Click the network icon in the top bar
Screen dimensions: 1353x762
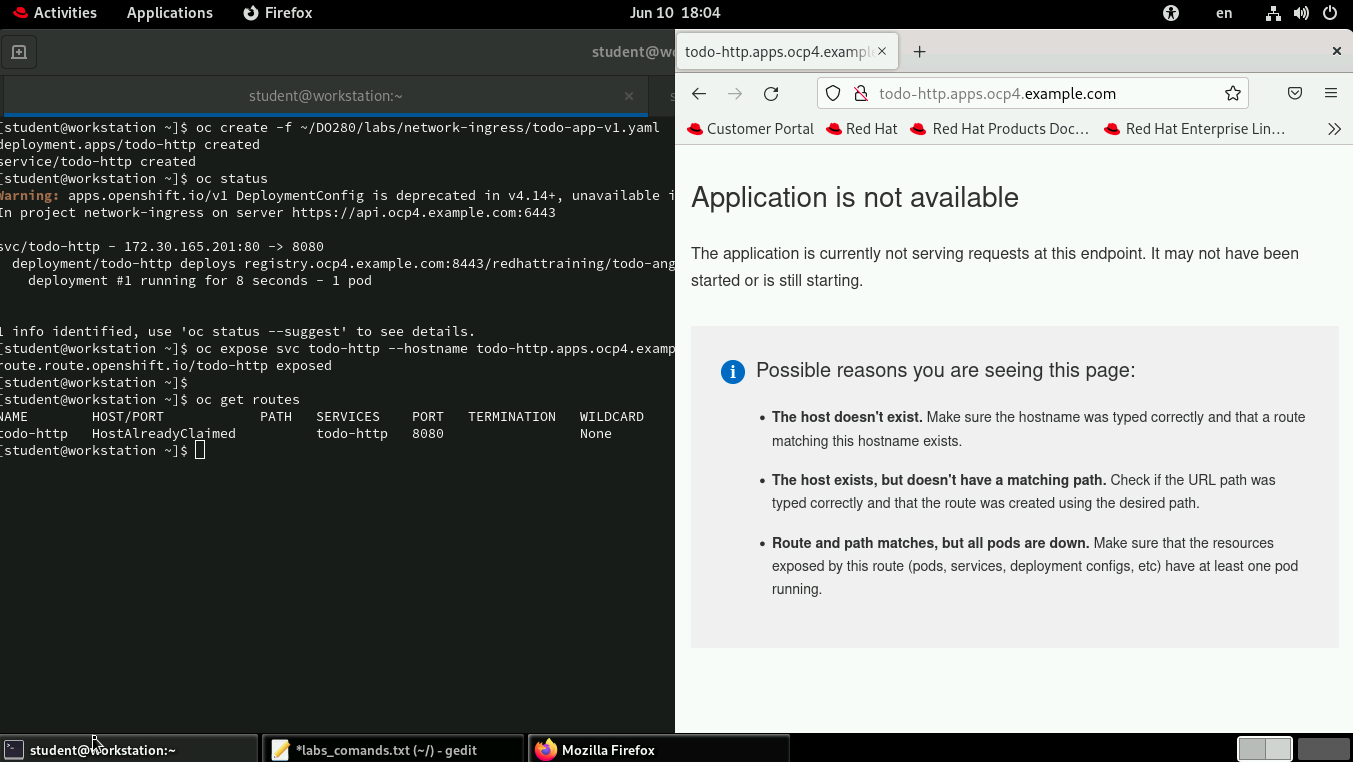click(x=1273, y=13)
